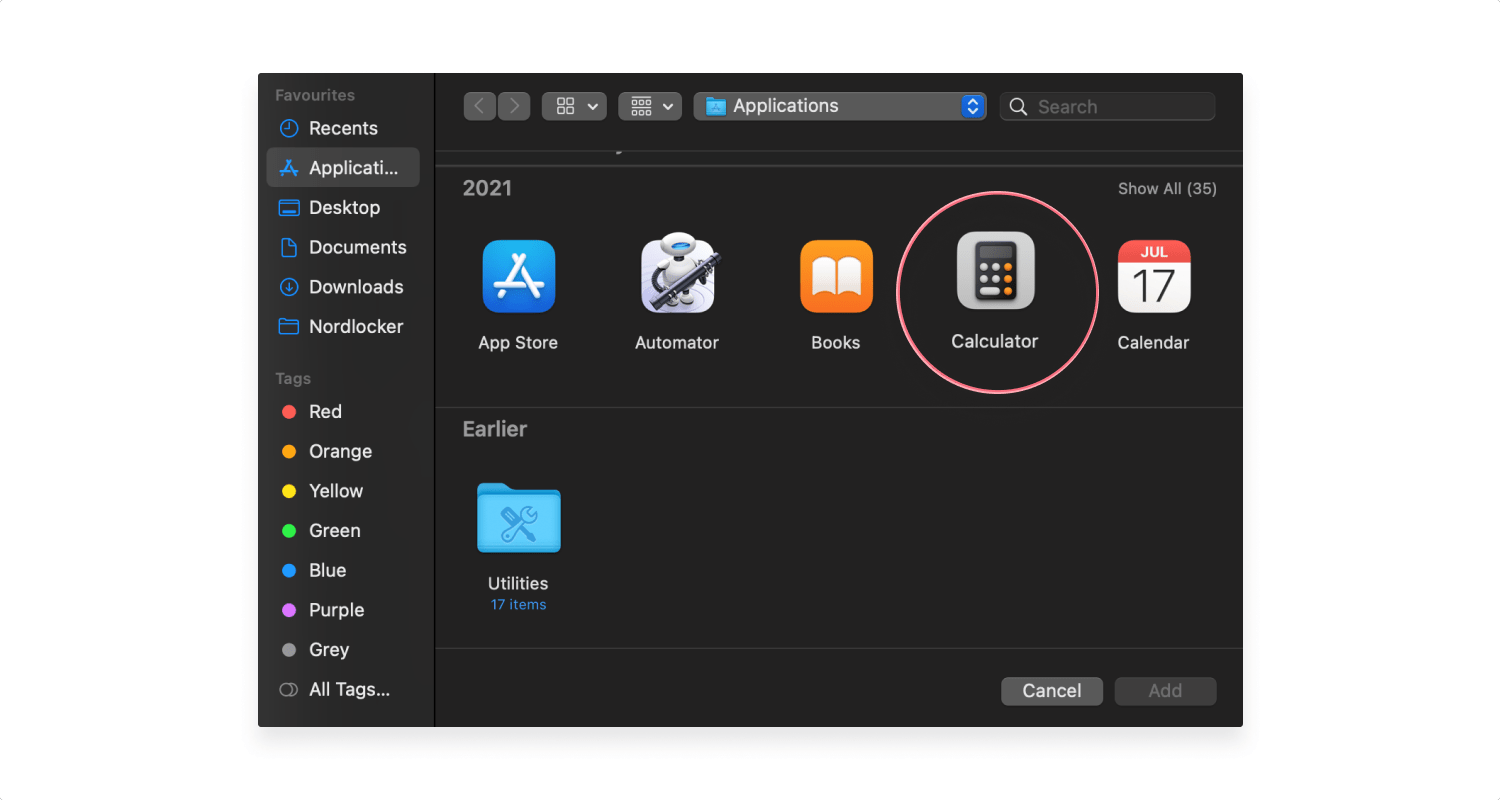Click the Books name label
Screen dimensions: 1500x800
pos(836,342)
